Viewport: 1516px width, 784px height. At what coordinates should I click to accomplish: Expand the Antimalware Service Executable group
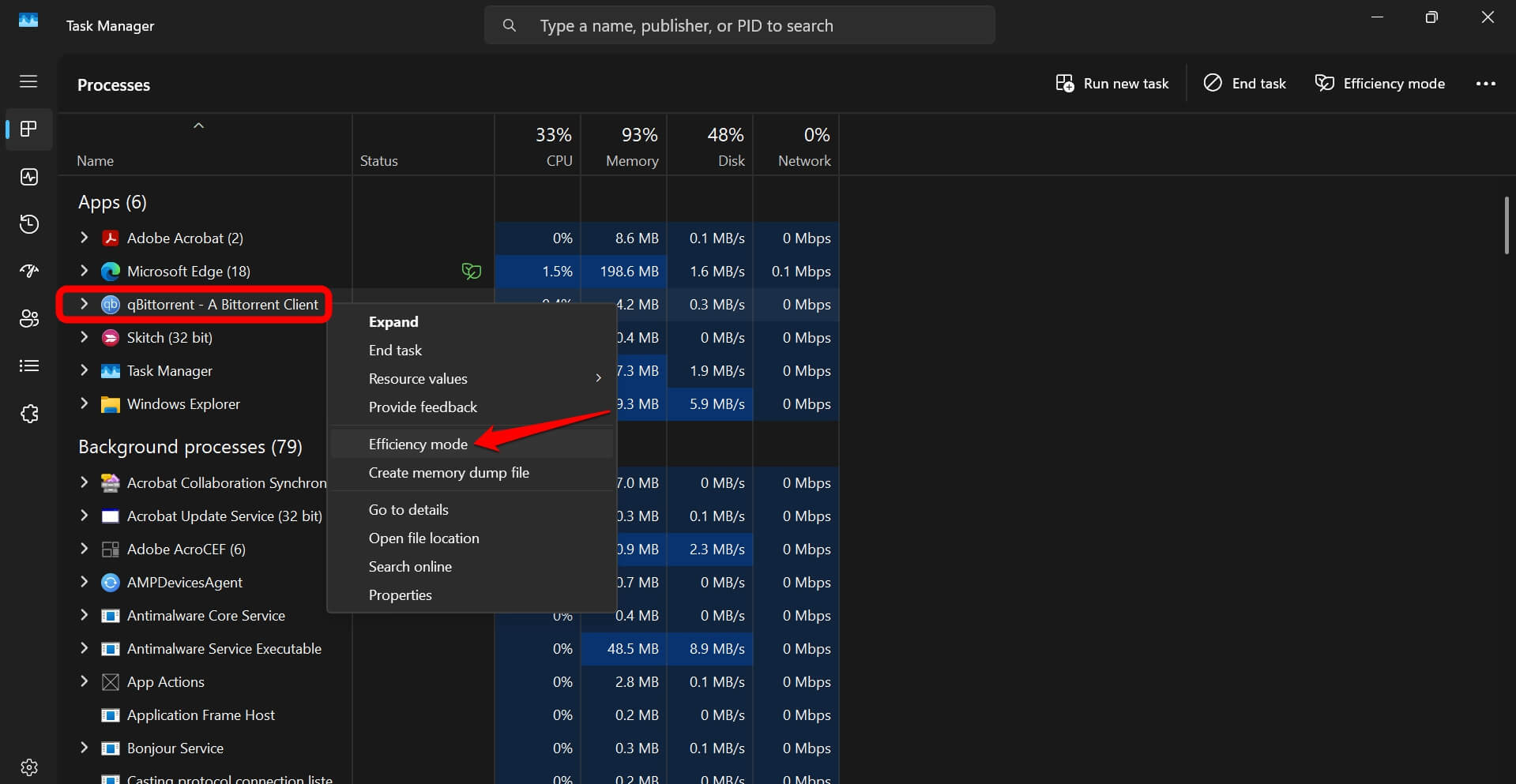click(85, 647)
